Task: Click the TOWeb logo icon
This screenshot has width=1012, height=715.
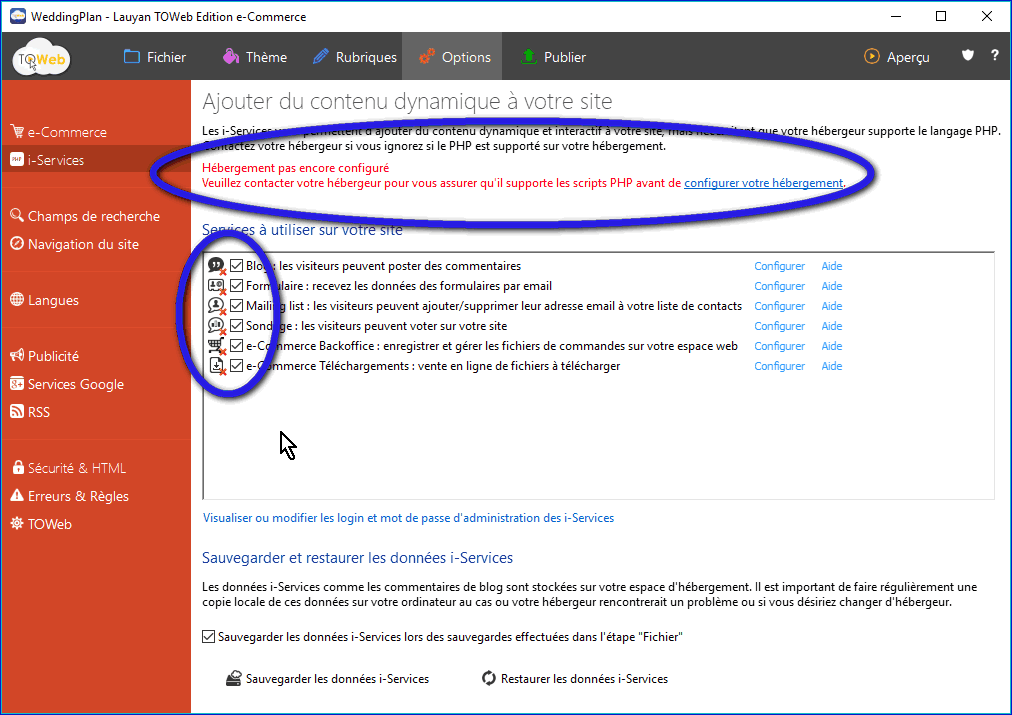Action: [x=42, y=59]
